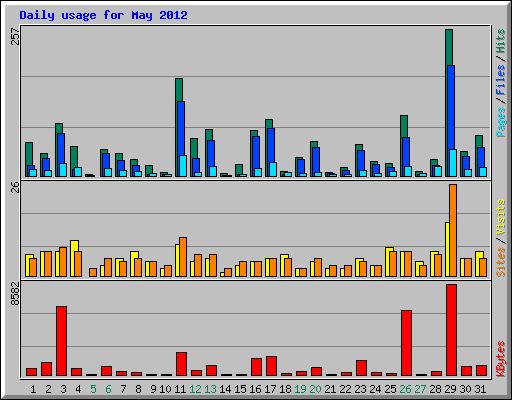Image resolution: width=512 pixels, height=400 pixels.
Task: Click the red KBytes bar for day 2
Action: pos(46,369)
